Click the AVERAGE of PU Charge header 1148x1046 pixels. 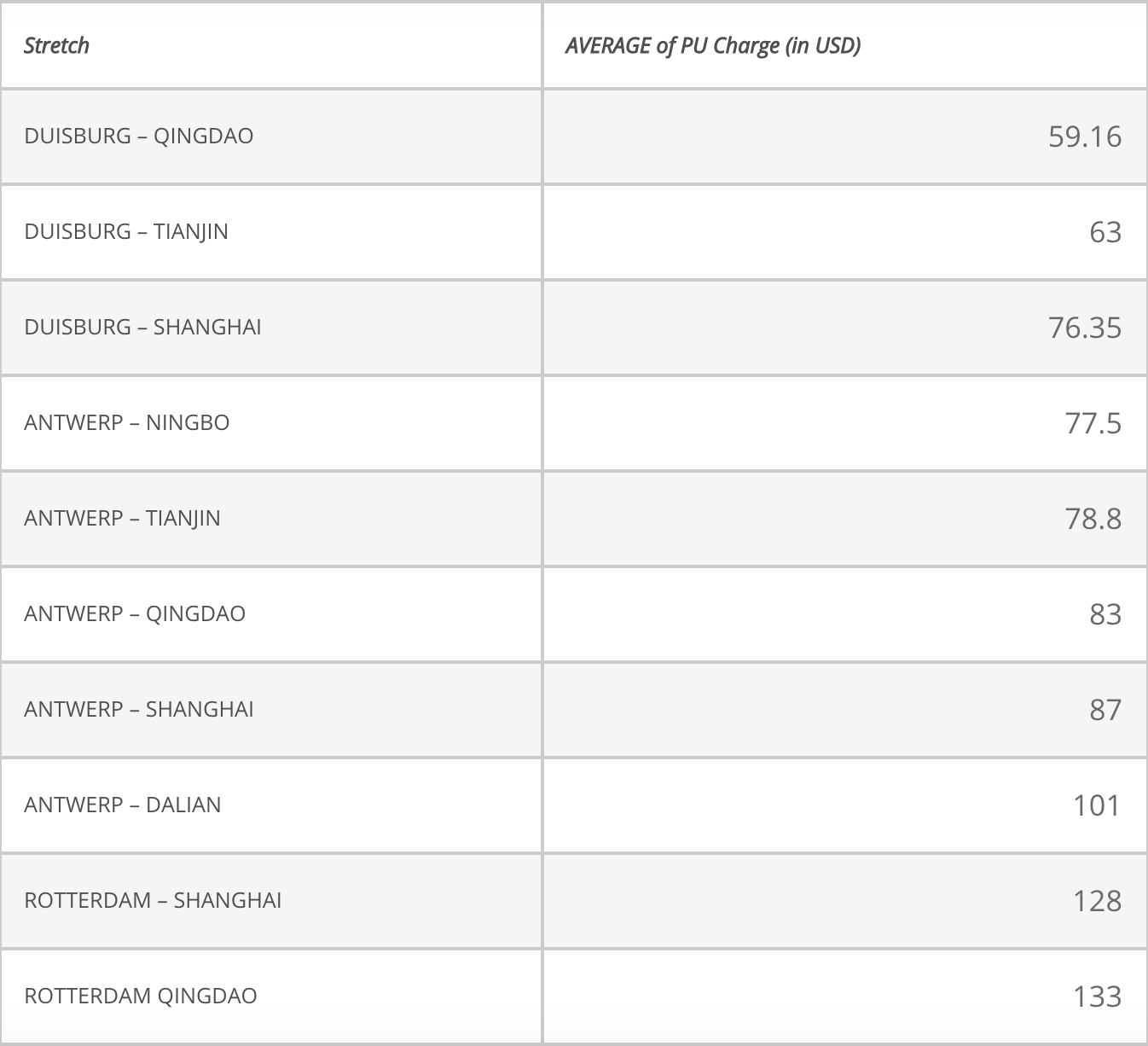(712, 45)
